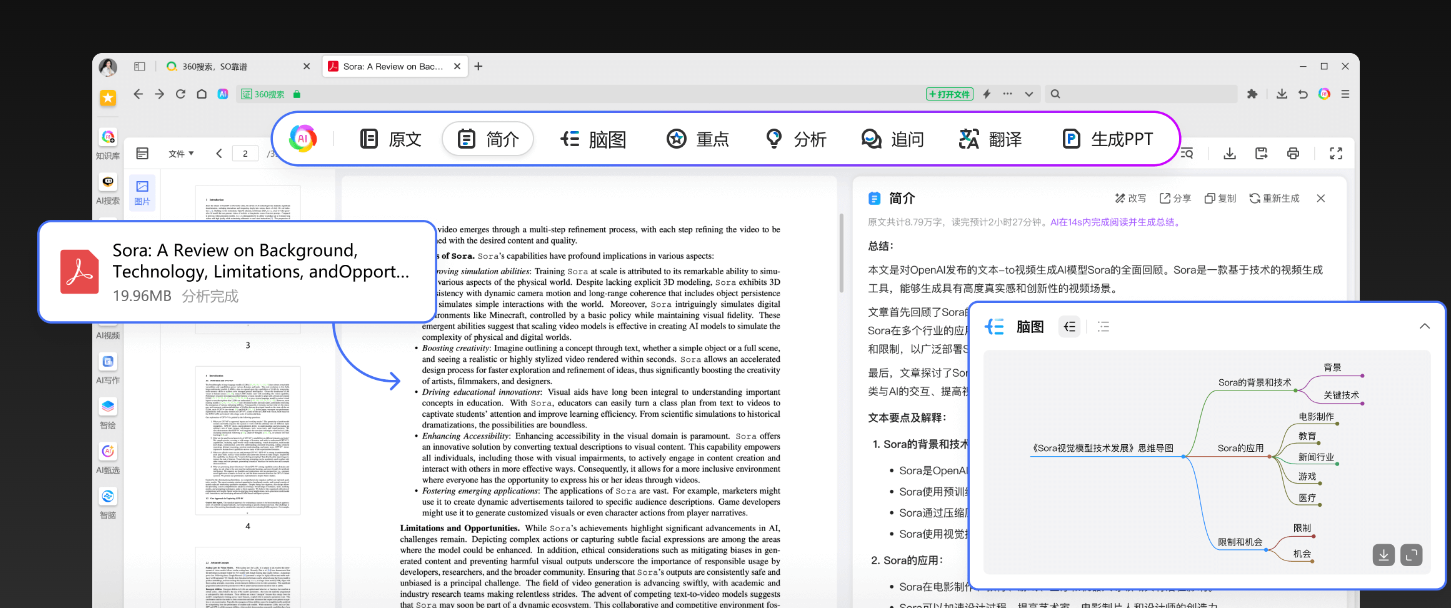Click the Sora的应用 mind map node

[1241, 449]
